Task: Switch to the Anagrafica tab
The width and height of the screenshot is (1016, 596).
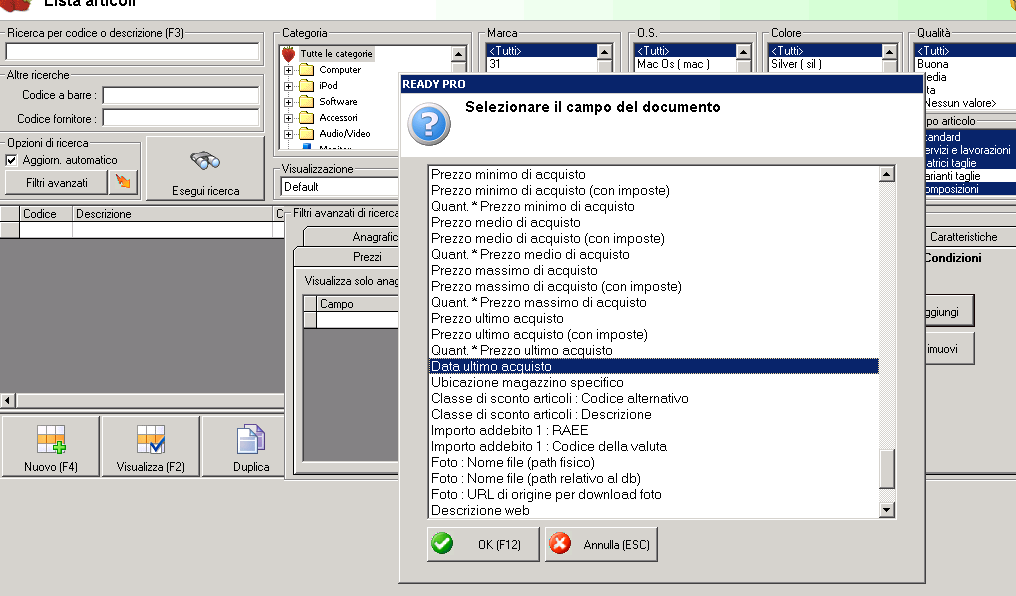Action: click(351, 236)
